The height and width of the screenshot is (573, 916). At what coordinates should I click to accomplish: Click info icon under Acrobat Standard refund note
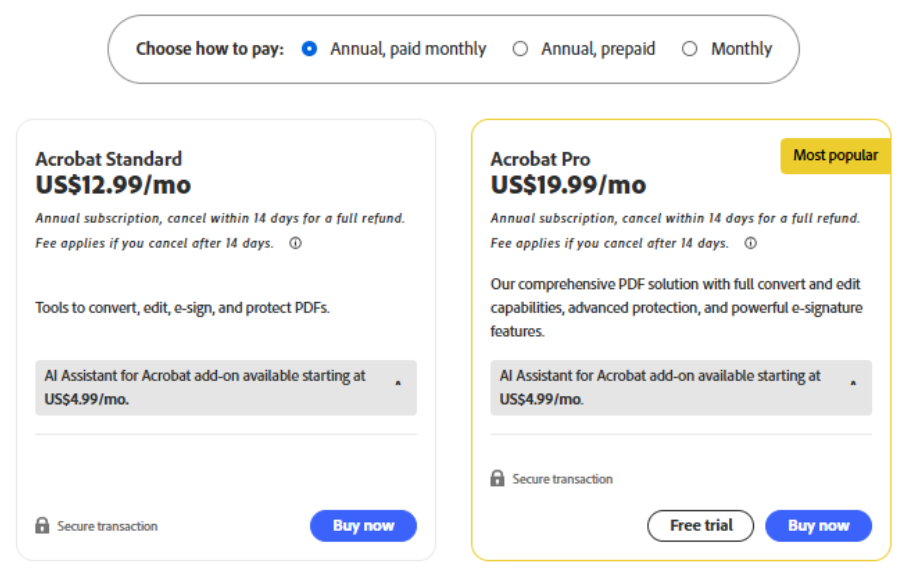tap(295, 243)
